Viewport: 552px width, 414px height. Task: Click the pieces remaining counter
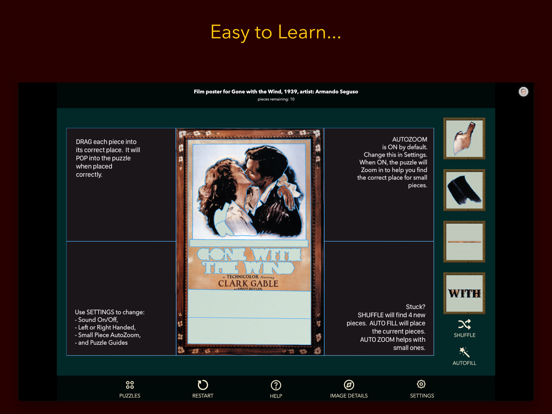(276, 99)
